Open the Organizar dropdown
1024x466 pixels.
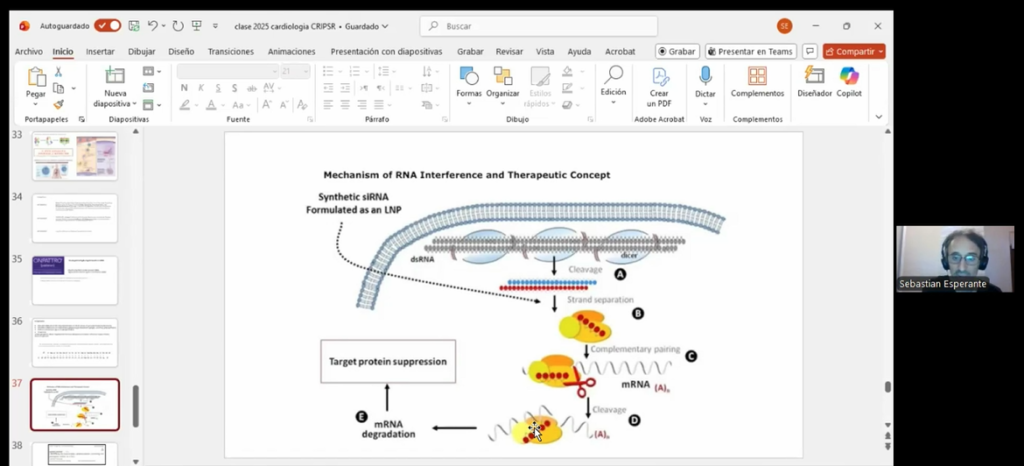pos(503,80)
